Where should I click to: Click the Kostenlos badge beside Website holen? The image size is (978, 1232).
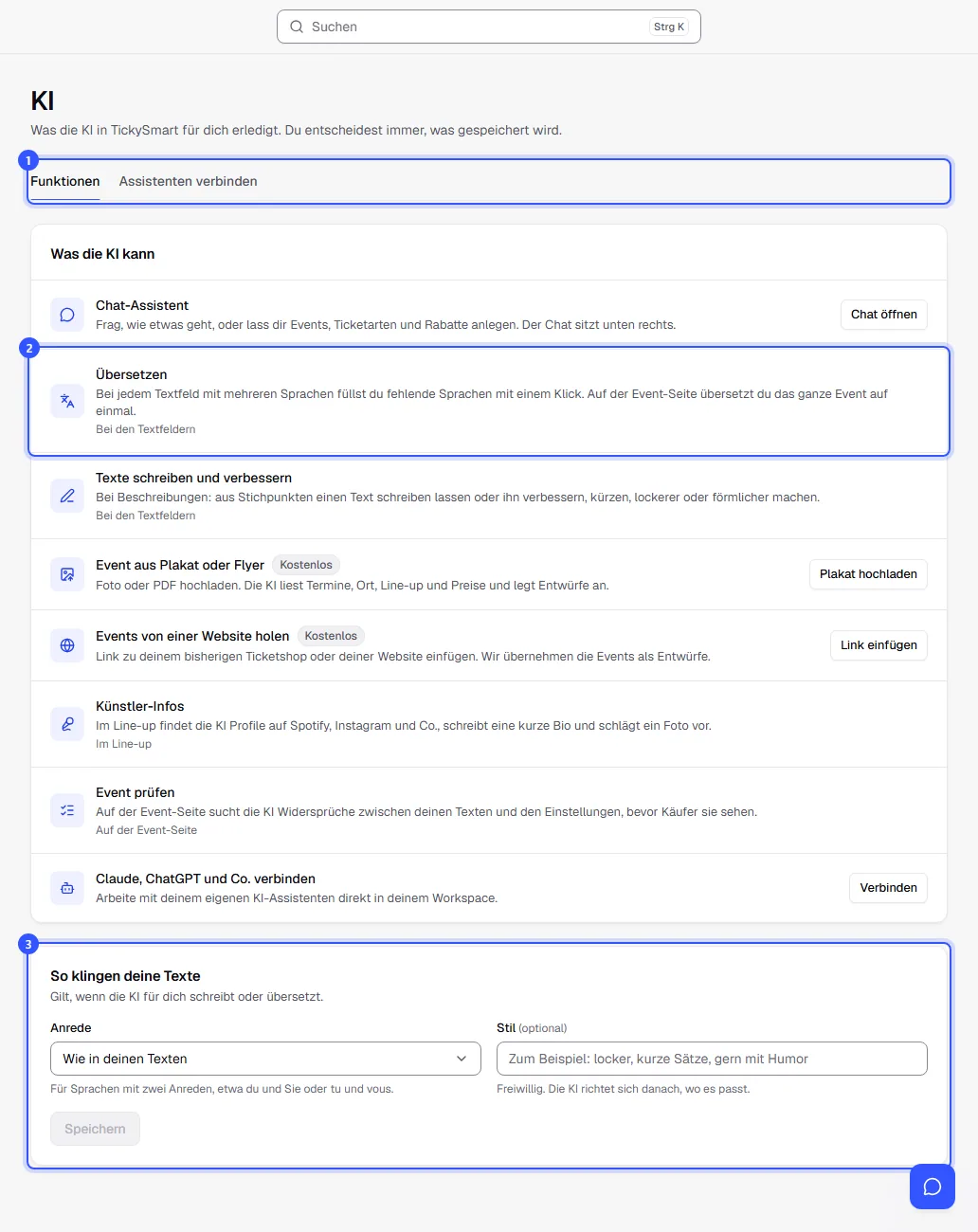(x=331, y=636)
